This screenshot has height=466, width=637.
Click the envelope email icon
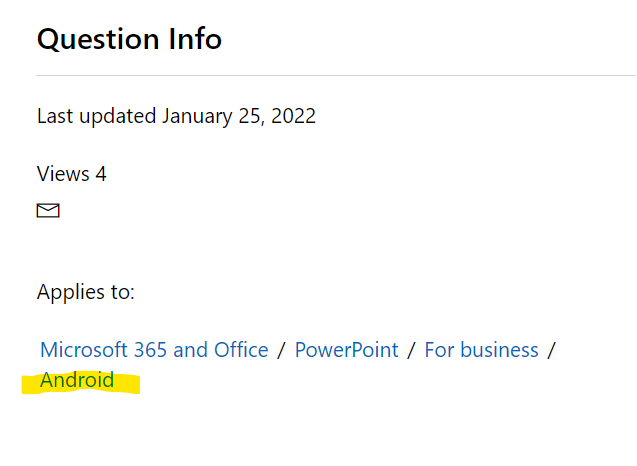click(48, 210)
